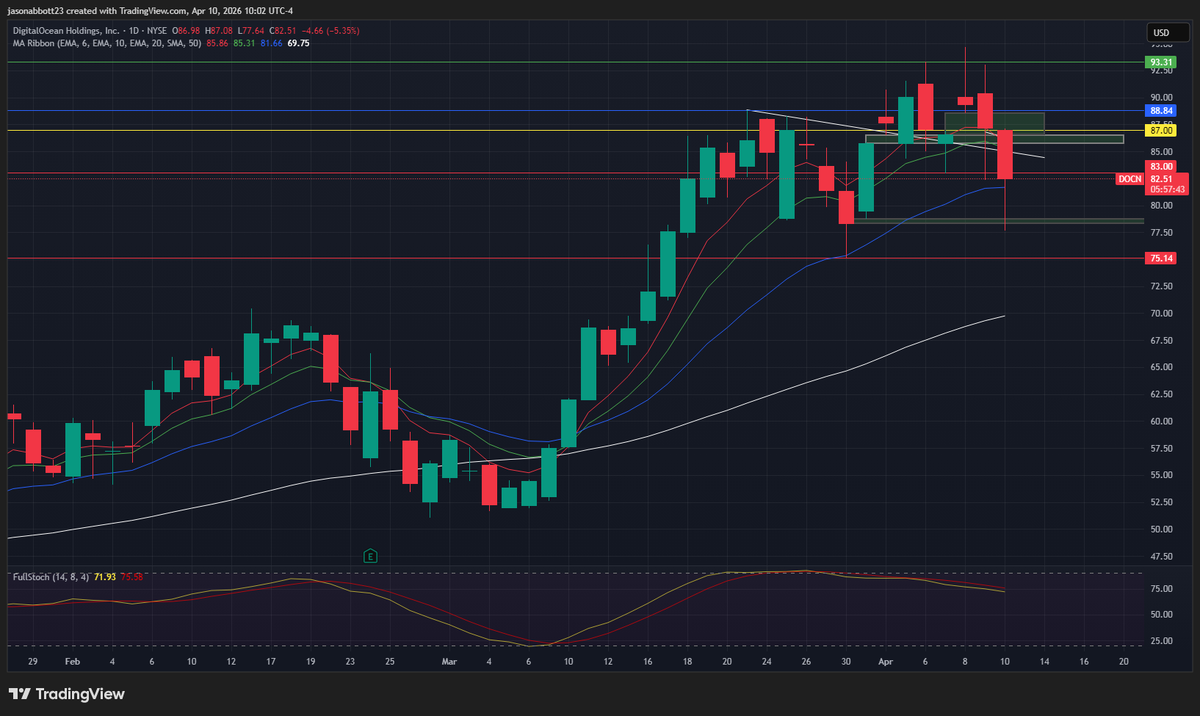The width and height of the screenshot is (1200, 716).
Task: Click the 50.00 stochastic axis tick
Action: coord(1161,614)
